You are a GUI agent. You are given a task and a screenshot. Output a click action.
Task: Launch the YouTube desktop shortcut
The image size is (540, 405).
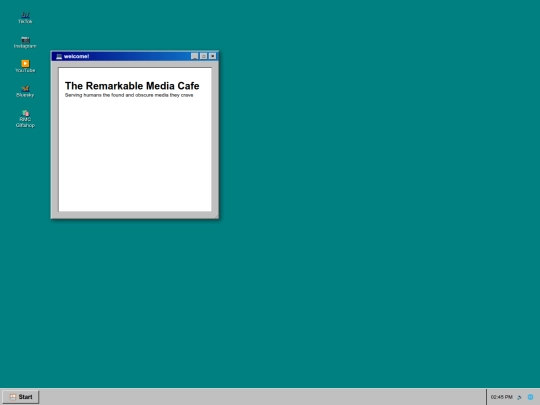click(x=25, y=66)
